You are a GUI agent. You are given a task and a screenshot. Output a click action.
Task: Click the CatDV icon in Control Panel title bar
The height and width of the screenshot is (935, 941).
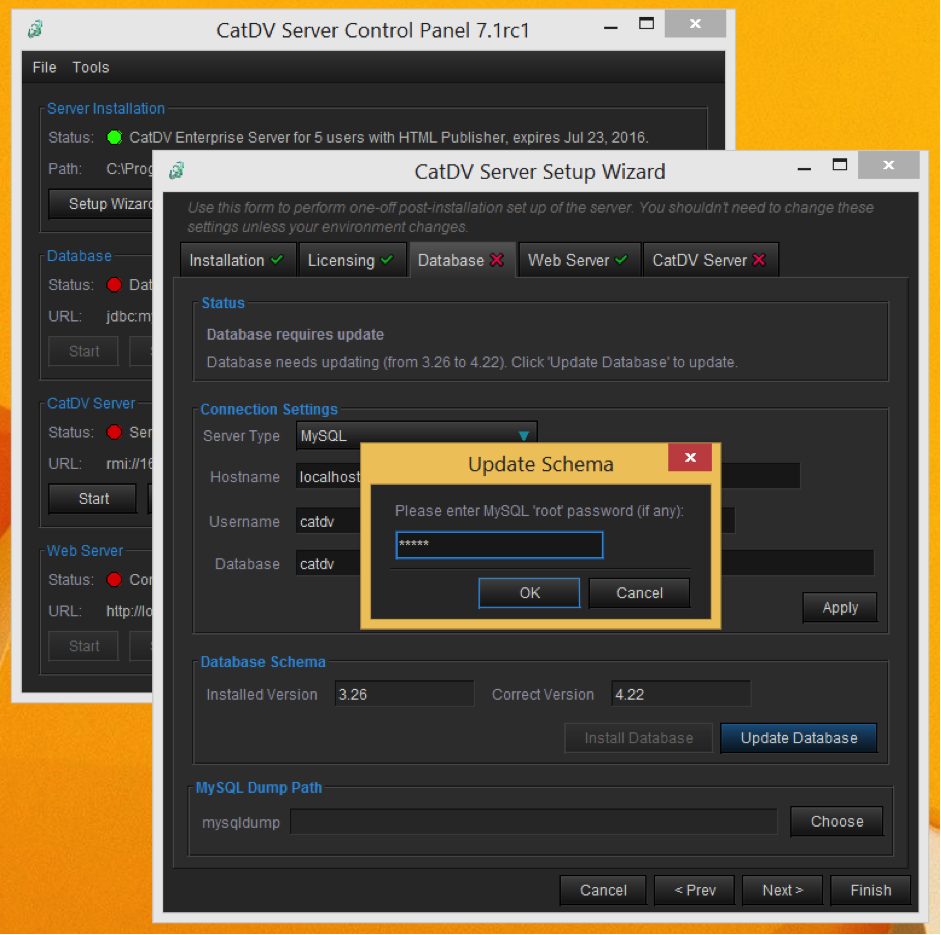point(37,29)
